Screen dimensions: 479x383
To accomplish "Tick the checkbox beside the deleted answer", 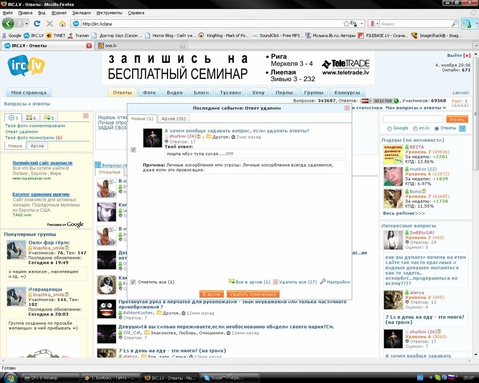I will pos(133,150).
